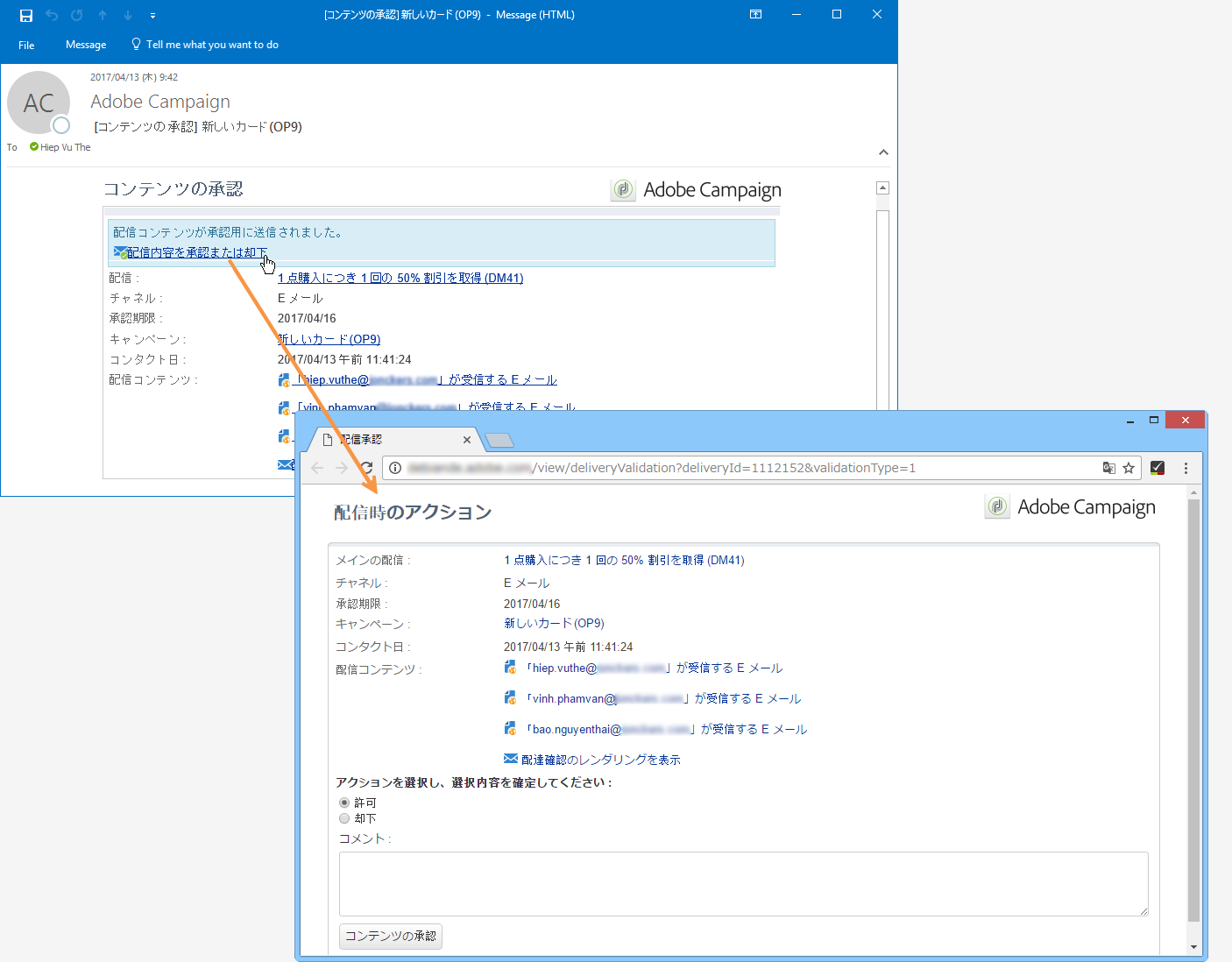Click the AC sender avatar
This screenshot has height=962, width=1232.
[39, 103]
